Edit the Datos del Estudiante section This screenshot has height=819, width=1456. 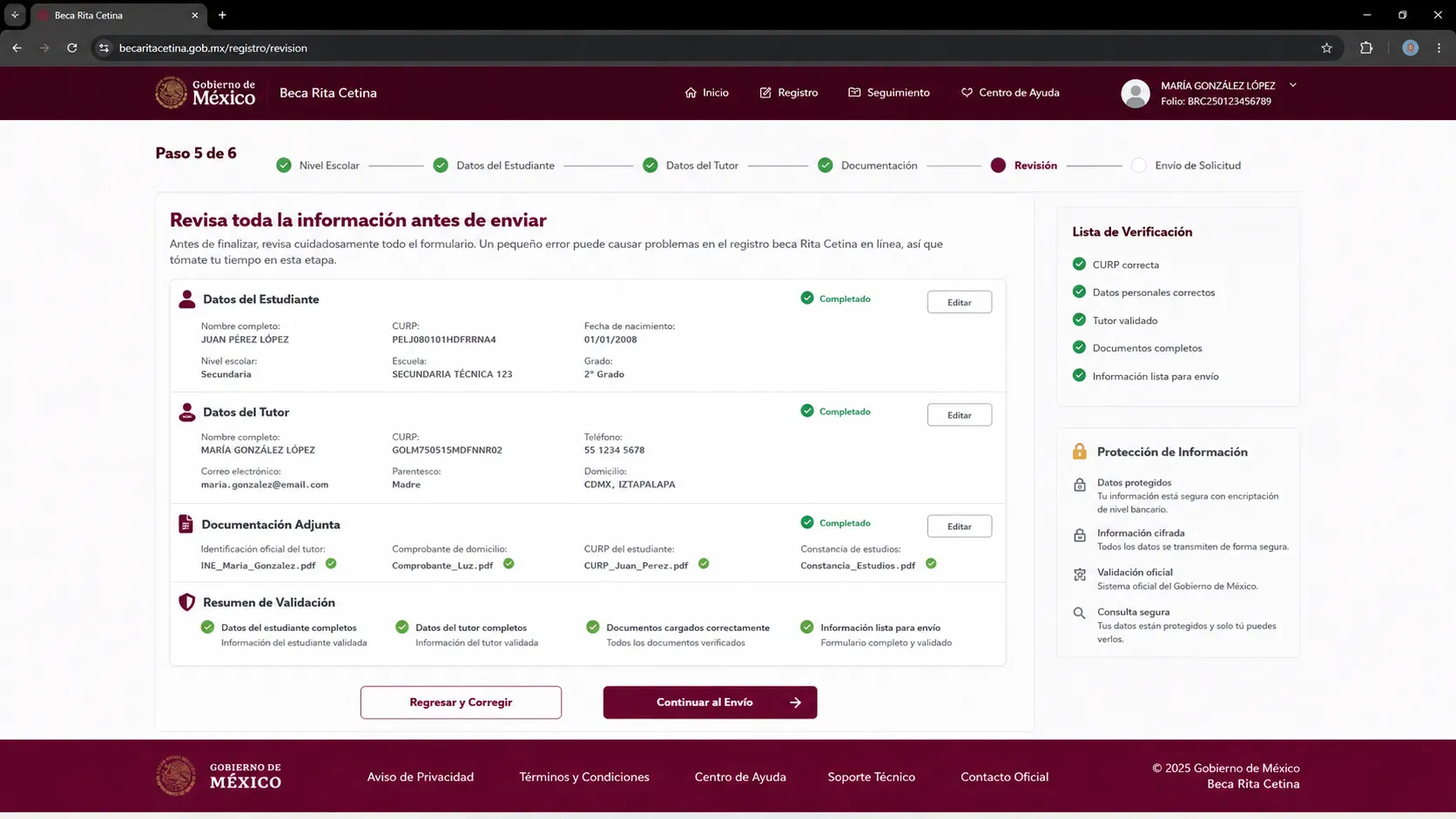[x=960, y=302]
